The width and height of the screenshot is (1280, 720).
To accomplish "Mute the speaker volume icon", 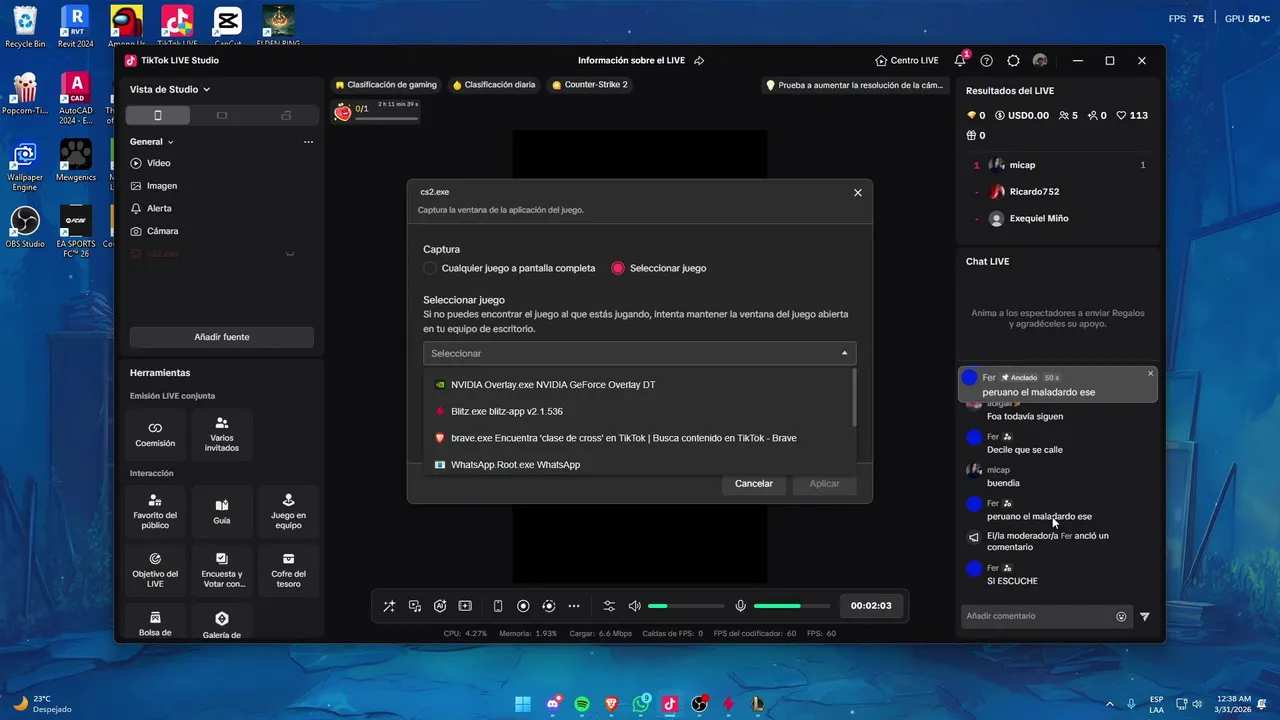I will [x=634, y=606].
